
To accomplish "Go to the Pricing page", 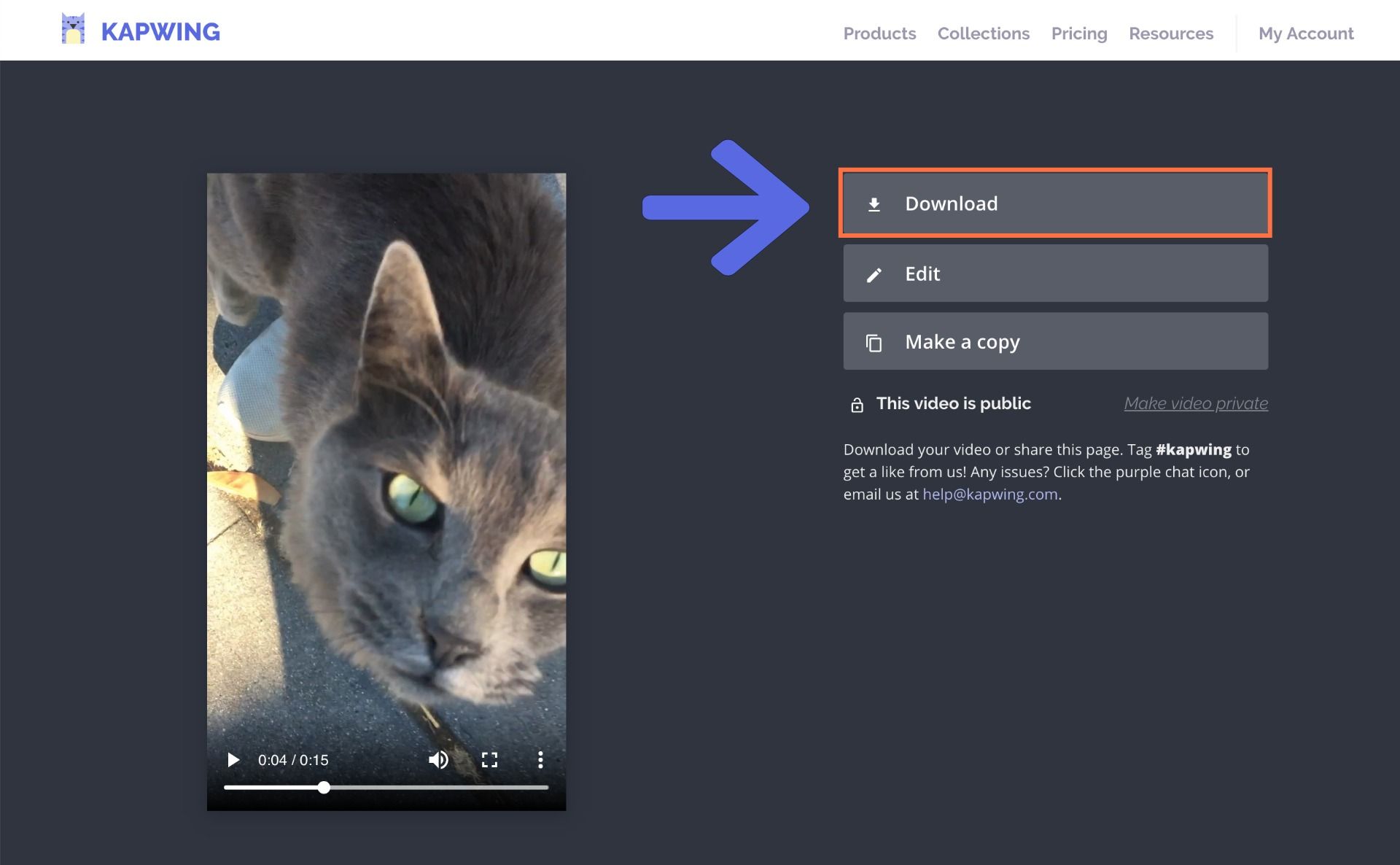I will pyautogui.click(x=1078, y=34).
